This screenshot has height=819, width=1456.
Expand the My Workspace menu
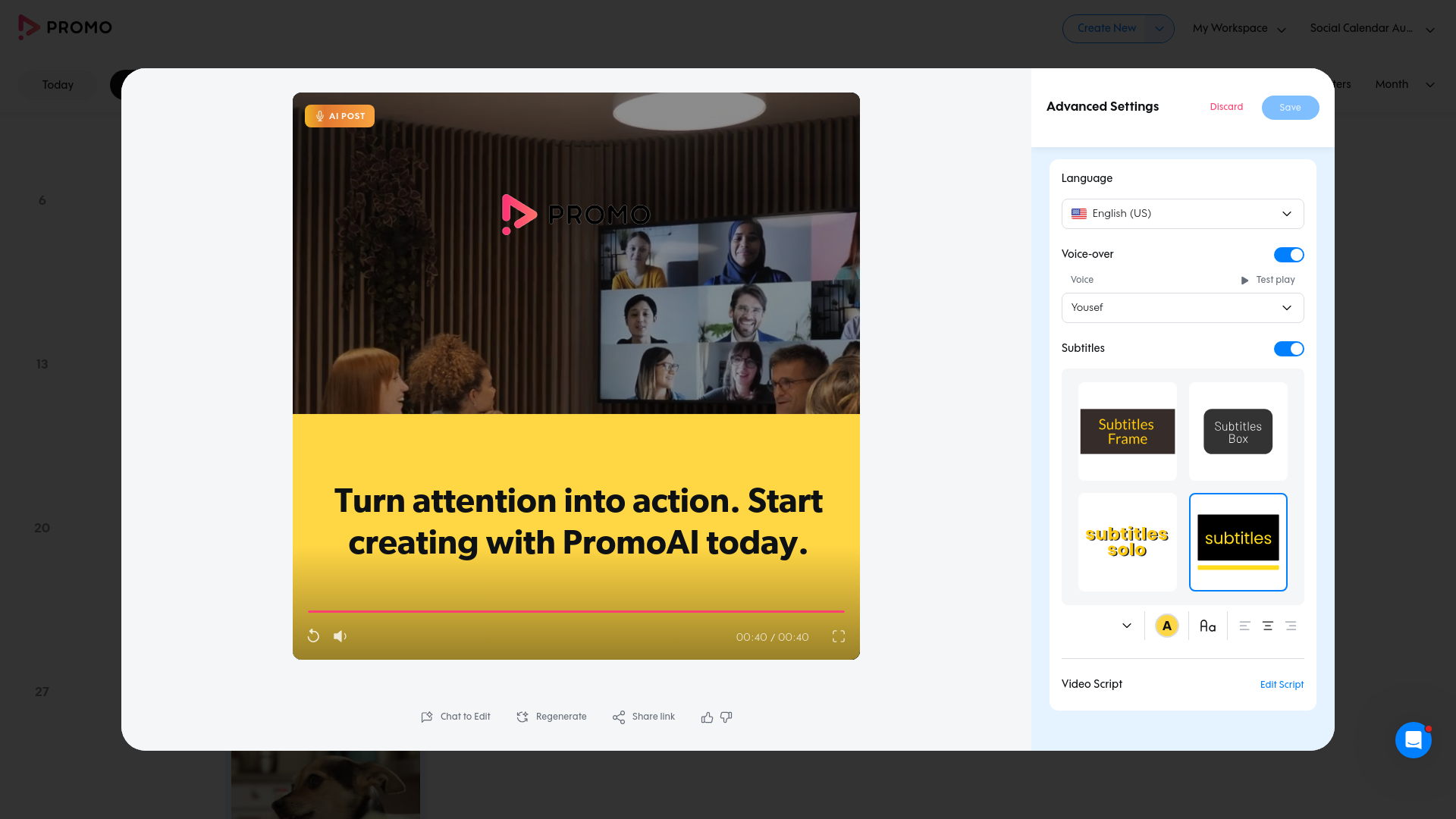[1238, 29]
